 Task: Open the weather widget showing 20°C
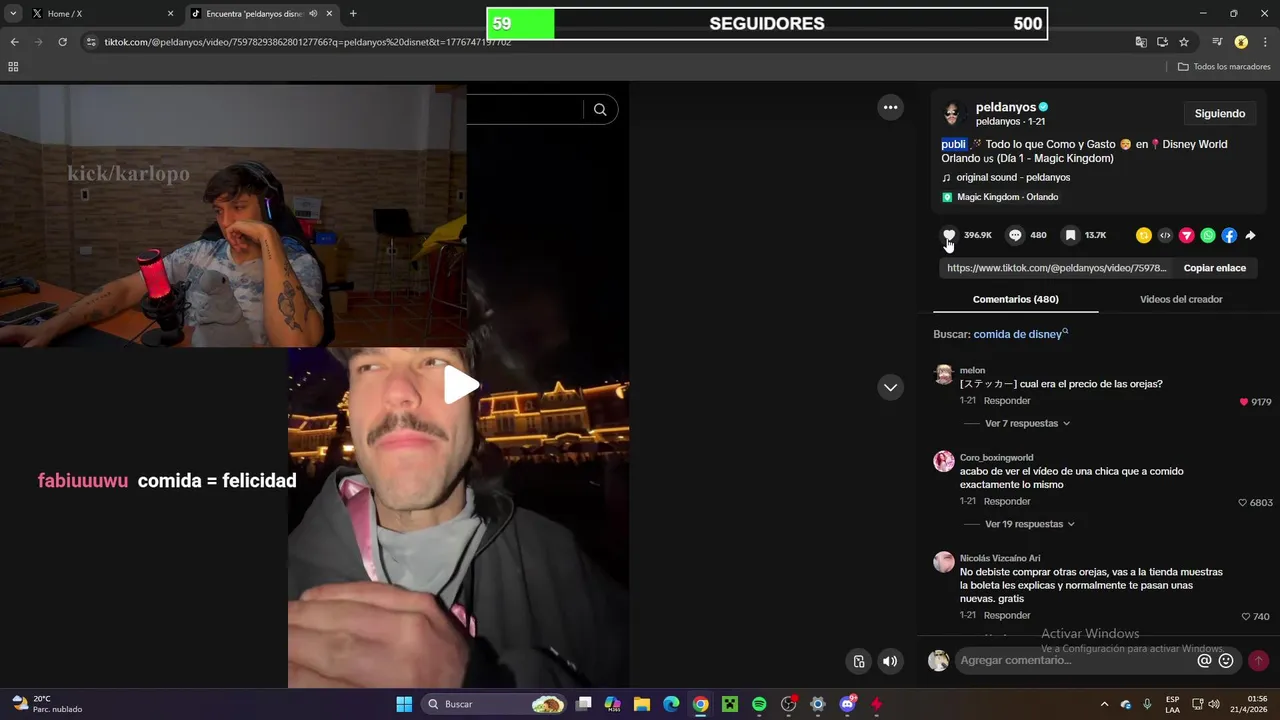[46, 704]
